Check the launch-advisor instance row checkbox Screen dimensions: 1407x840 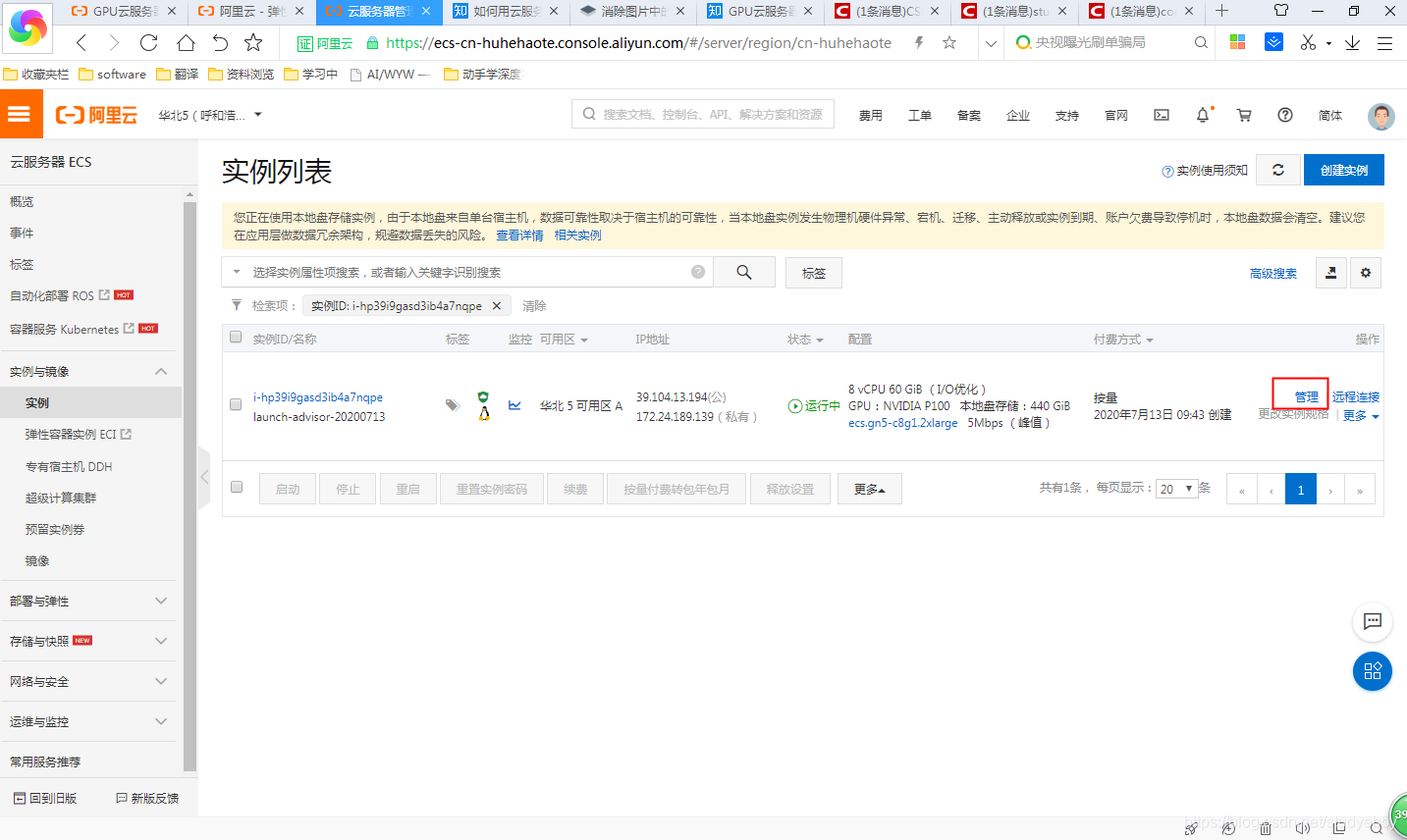(x=236, y=404)
